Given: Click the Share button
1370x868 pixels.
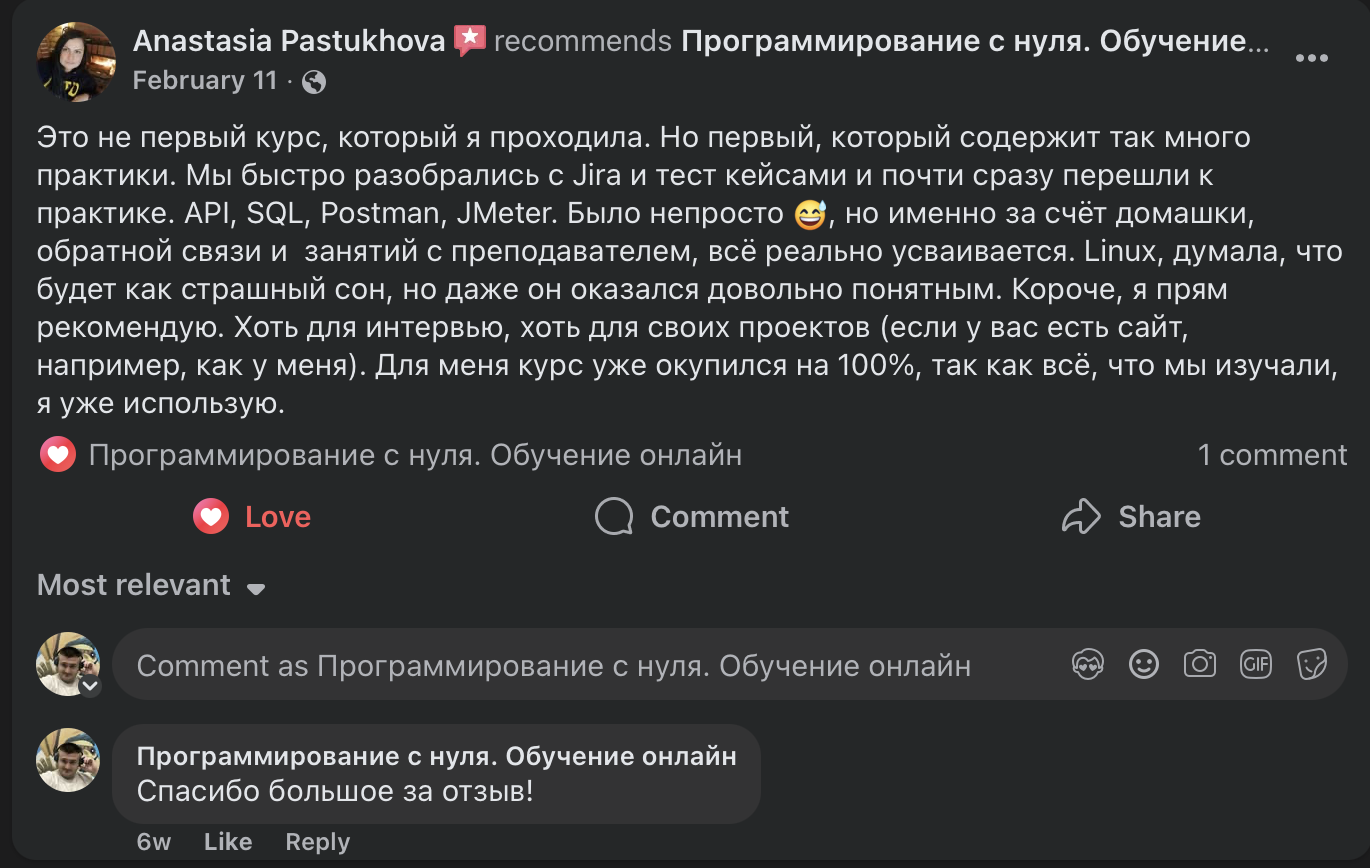Looking at the screenshot, I should tap(1130, 517).
